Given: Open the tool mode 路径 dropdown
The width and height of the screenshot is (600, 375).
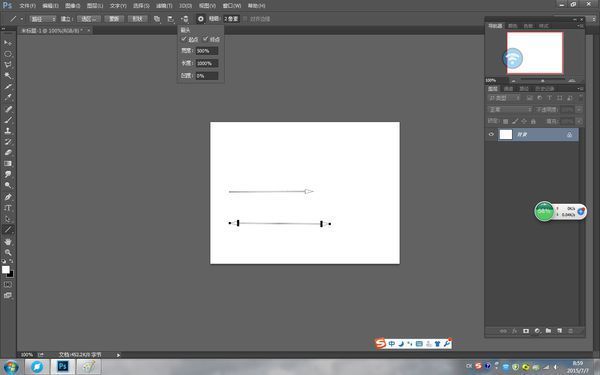Looking at the screenshot, I should coord(43,19).
